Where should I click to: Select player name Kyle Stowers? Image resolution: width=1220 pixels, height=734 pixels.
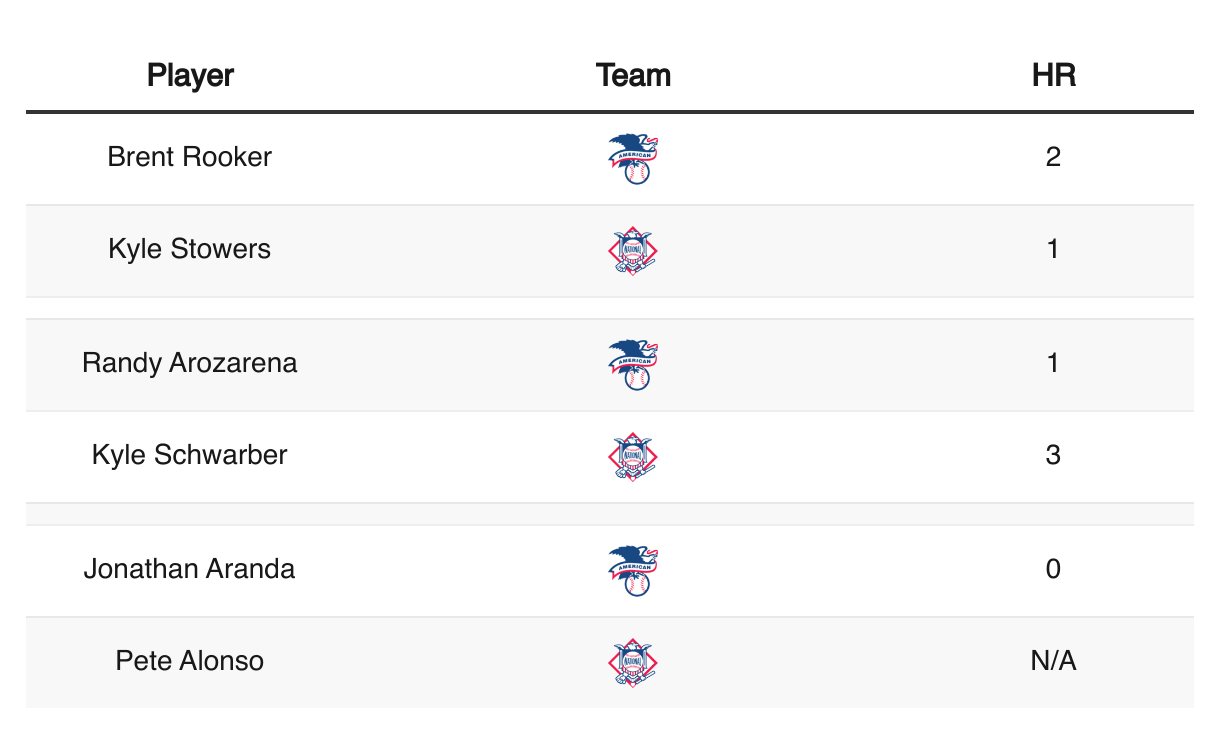point(190,249)
